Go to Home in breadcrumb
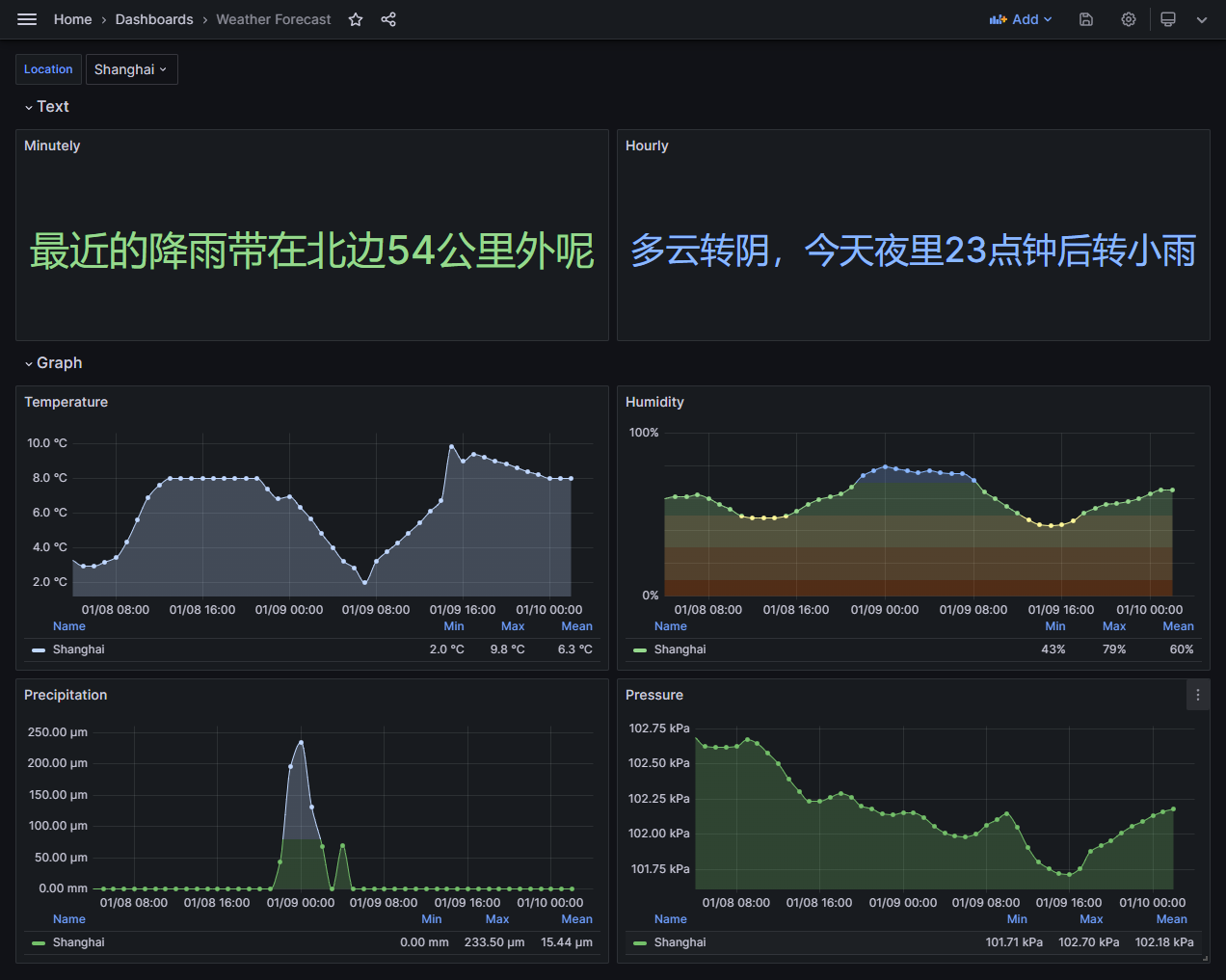The height and width of the screenshot is (980, 1226). 73,19
